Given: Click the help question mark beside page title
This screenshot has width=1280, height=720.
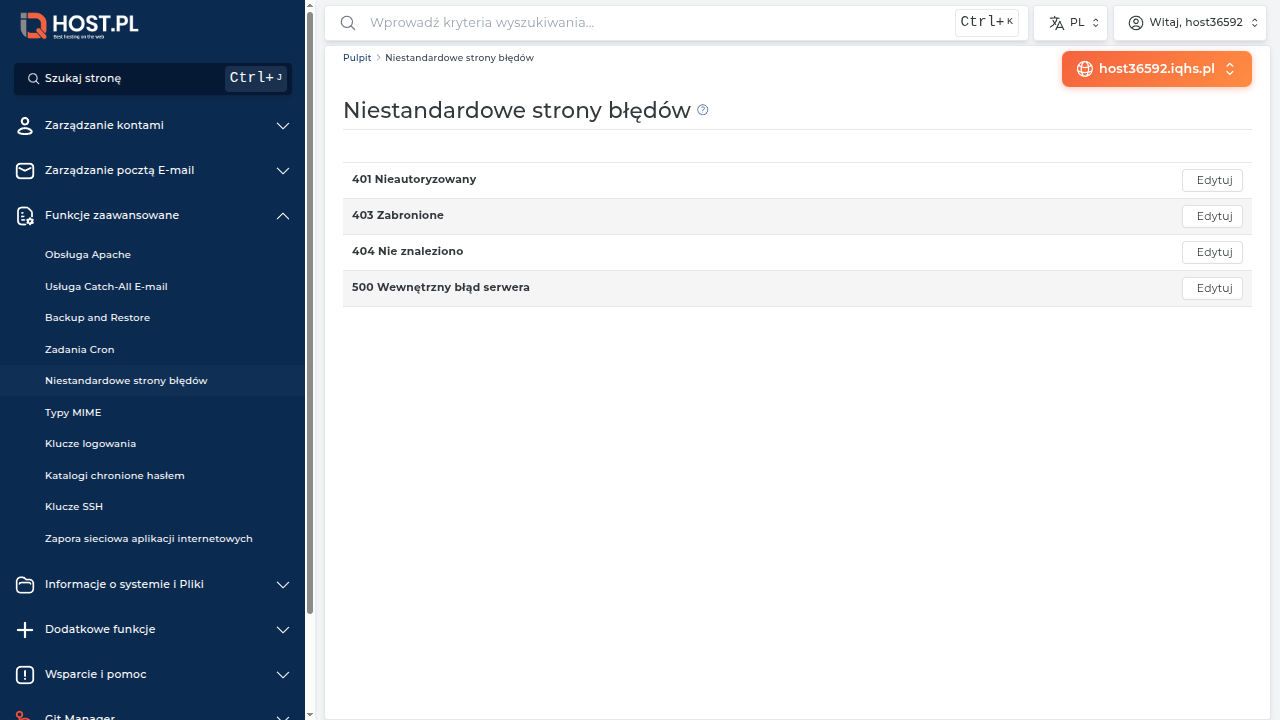Looking at the screenshot, I should [703, 110].
